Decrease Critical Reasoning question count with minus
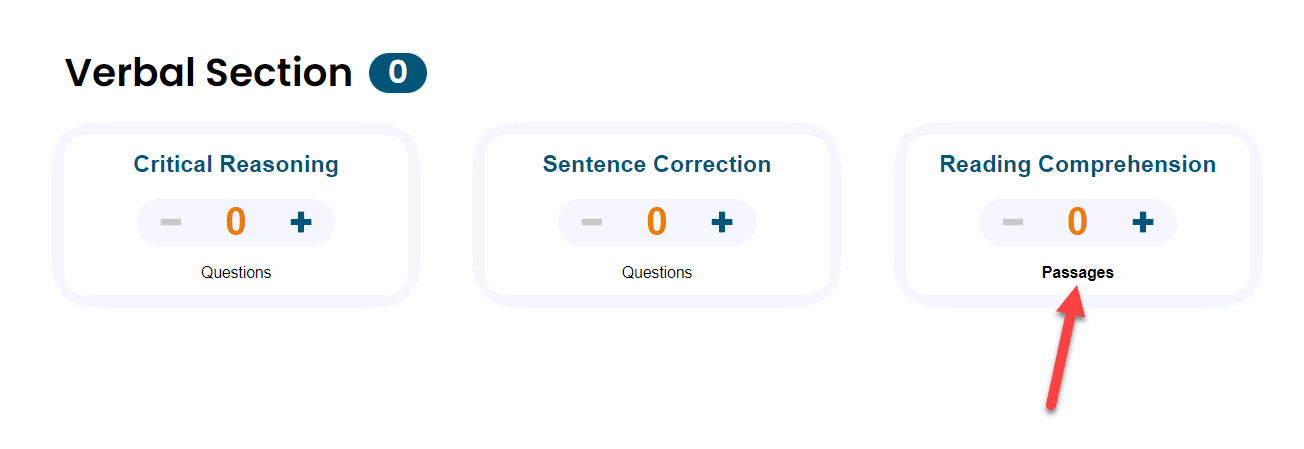 coord(171,222)
